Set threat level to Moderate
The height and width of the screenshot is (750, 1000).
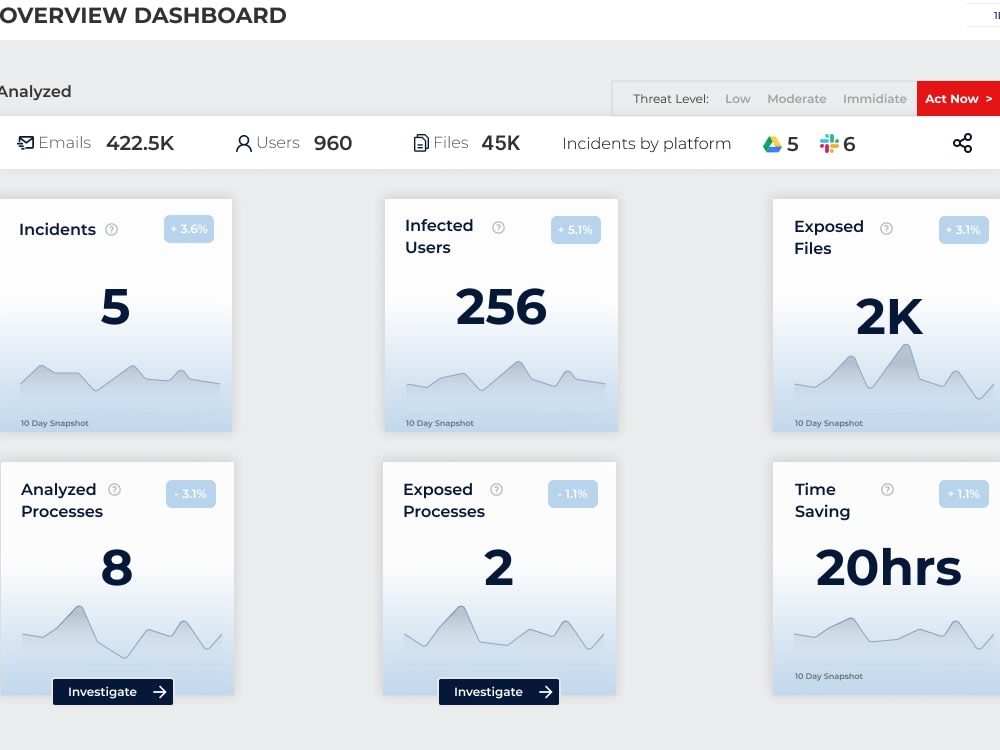tap(796, 98)
